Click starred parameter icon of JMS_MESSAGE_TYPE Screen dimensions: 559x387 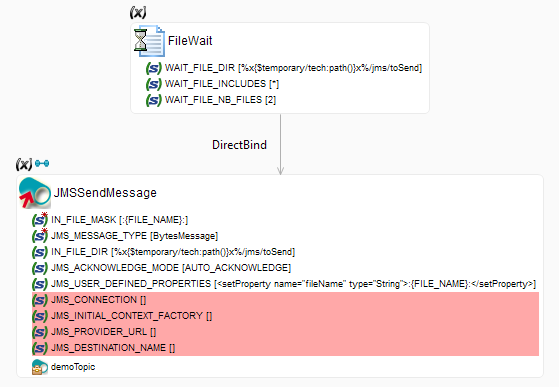40,236
